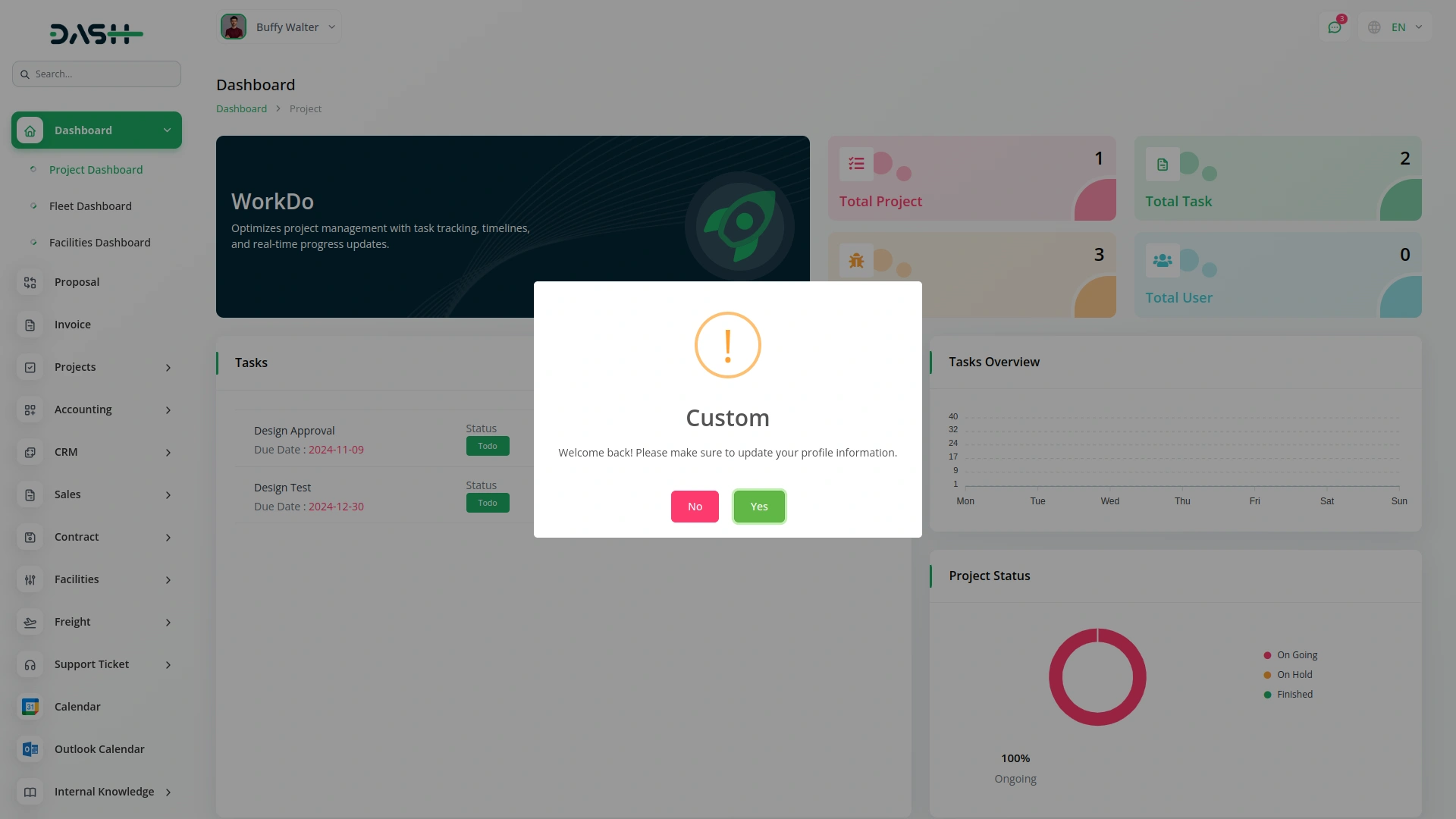This screenshot has width=1456, height=819.
Task: Click the Yes confirmation button
Action: tap(759, 506)
